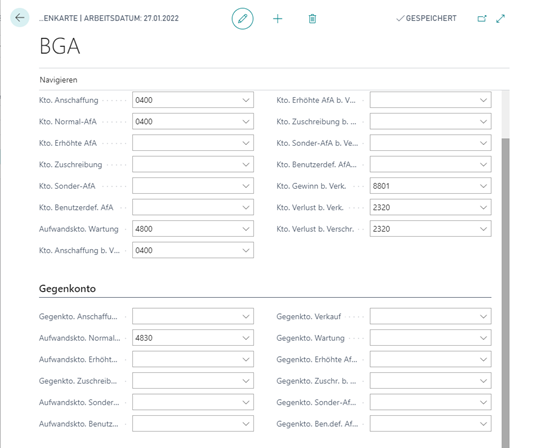Open Kto. Verlust b. Verschr. dropdown

click(483, 229)
